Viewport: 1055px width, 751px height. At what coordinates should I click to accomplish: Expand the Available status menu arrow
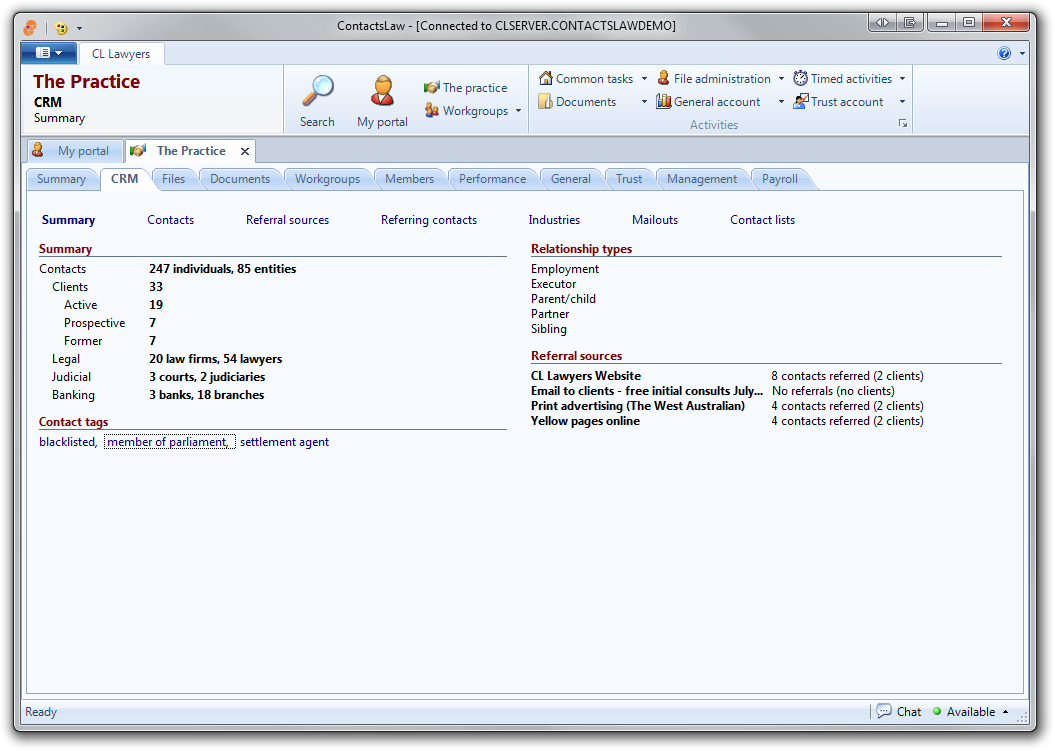click(1005, 711)
